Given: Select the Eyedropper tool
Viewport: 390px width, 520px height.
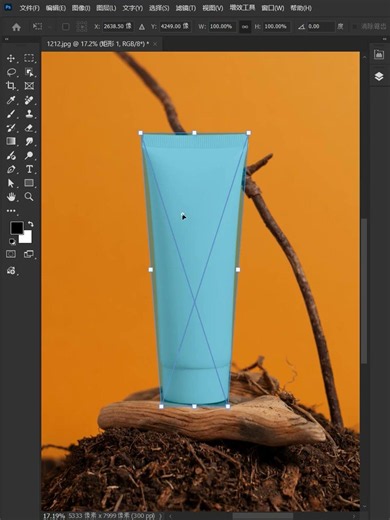Looking at the screenshot, I should coord(11,100).
